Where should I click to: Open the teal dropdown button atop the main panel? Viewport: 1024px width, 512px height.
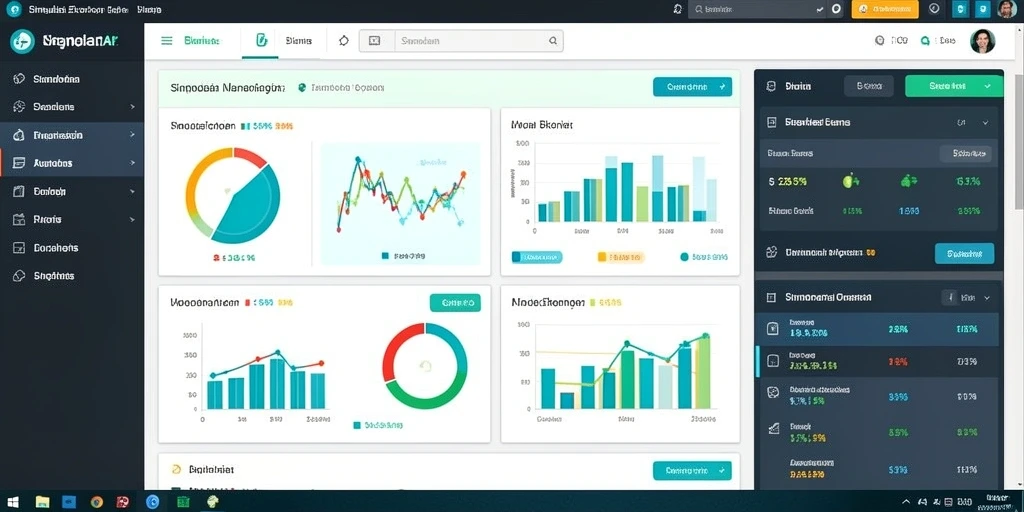[692, 86]
